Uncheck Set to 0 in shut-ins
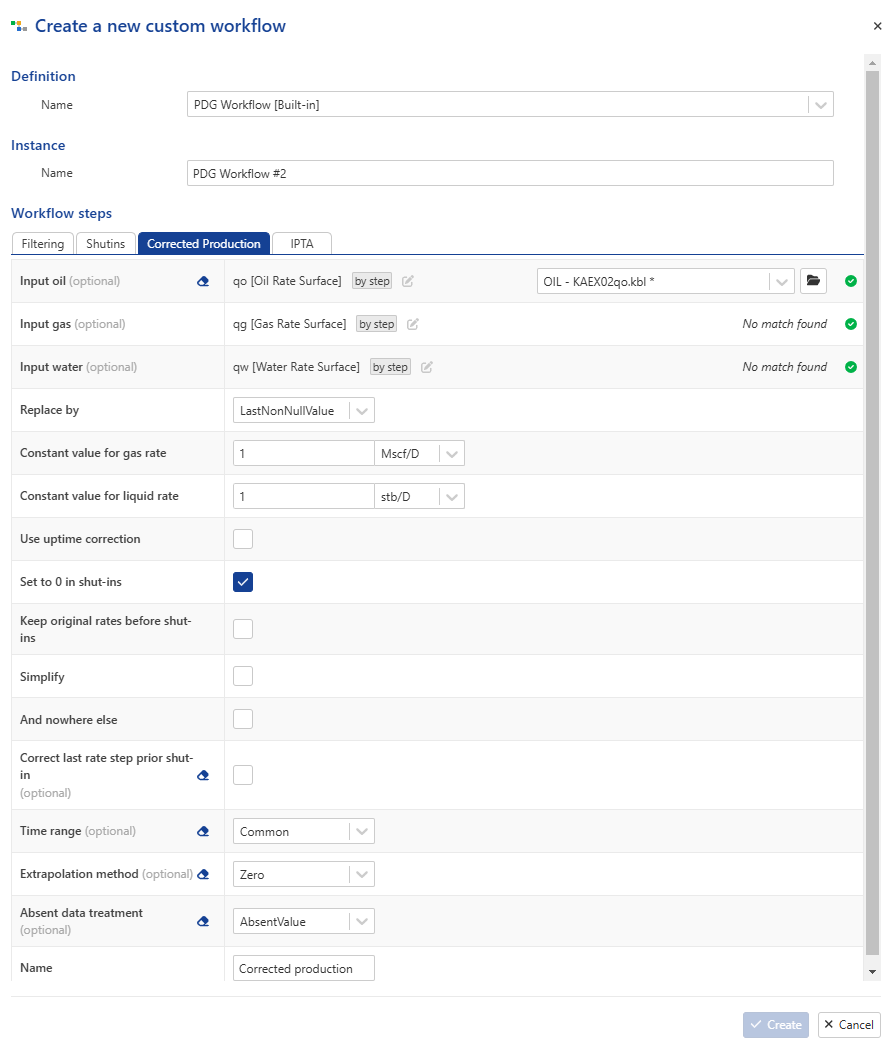The width and height of the screenshot is (887, 1043). [x=243, y=582]
